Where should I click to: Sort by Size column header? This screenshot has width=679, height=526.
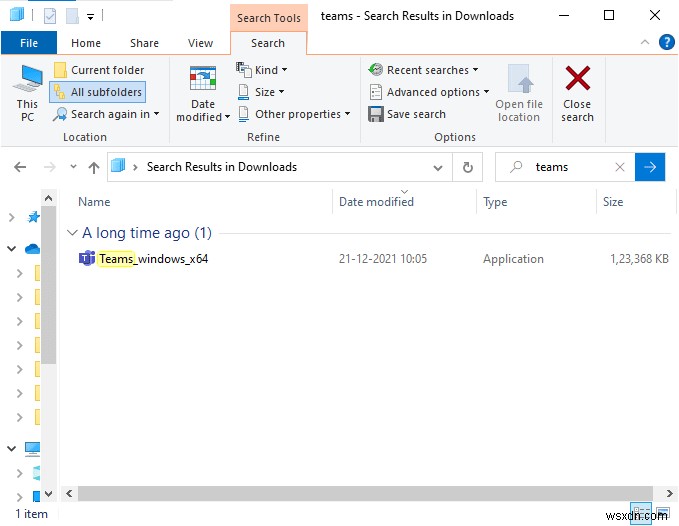(x=613, y=202)
